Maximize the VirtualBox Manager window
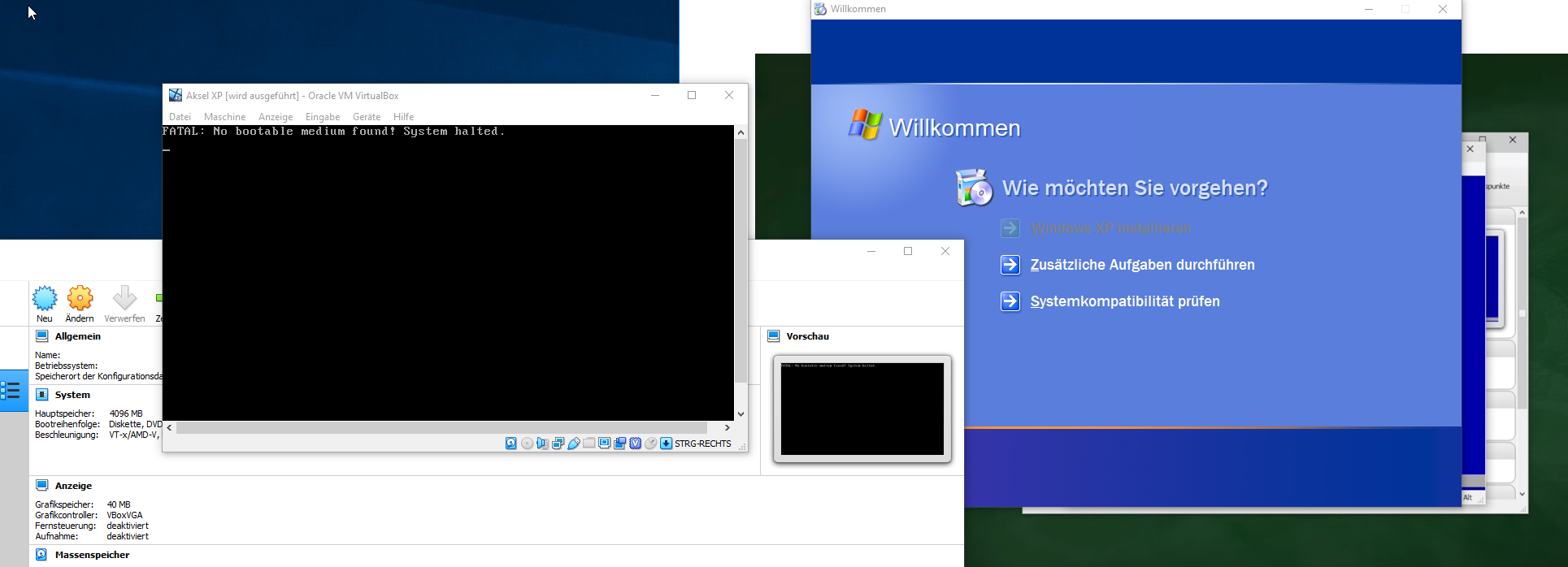 [x=908, y=251]
